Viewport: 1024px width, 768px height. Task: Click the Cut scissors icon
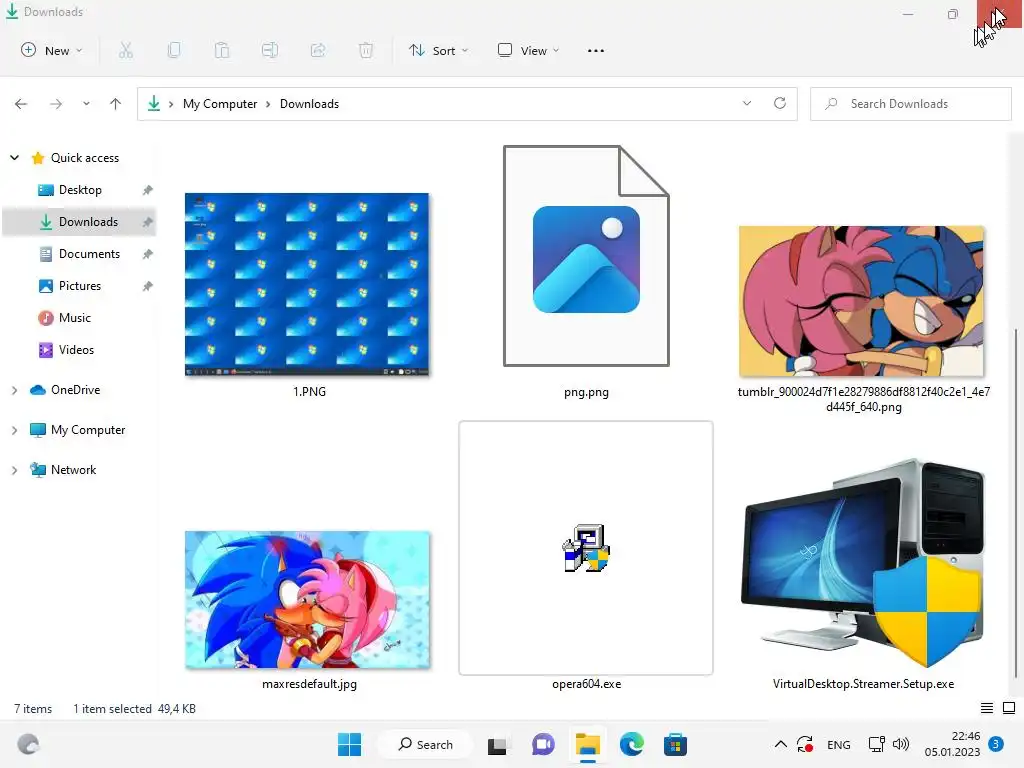pos(126,50)
